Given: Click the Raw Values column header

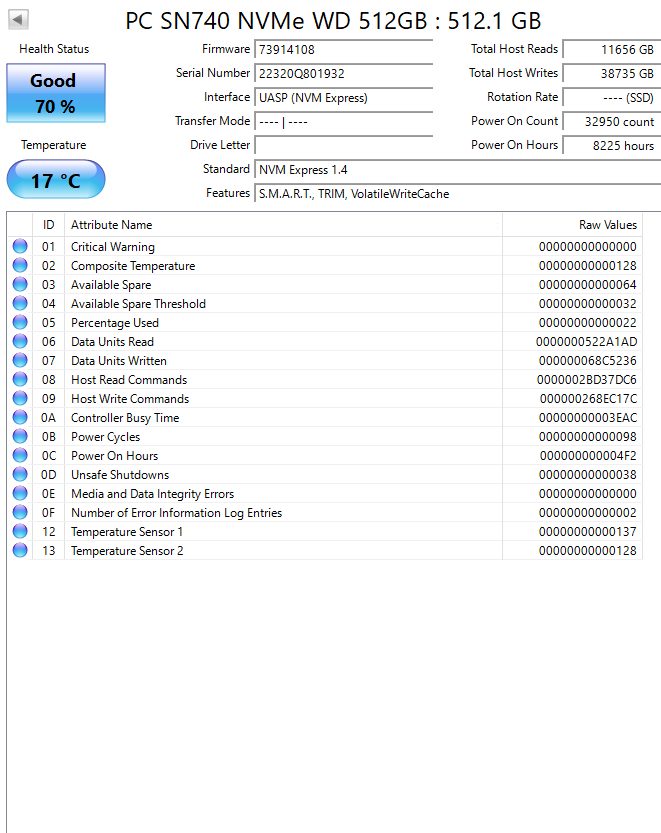Looking at the screenshot, I should point(572,225).
